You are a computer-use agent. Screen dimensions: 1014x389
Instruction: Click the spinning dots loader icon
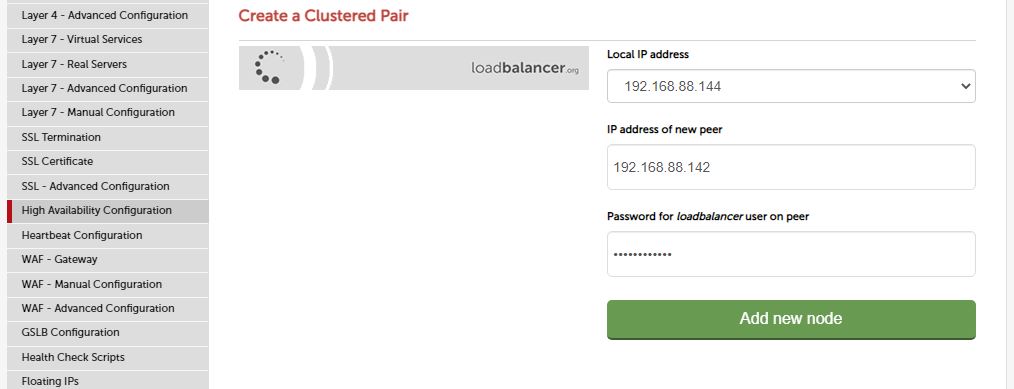[x=268, y=67]
